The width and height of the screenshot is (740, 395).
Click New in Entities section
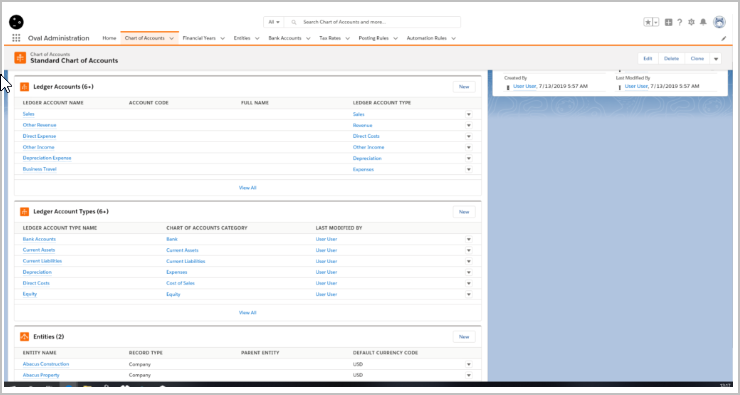pyautogui.click(x=464, y=337)
